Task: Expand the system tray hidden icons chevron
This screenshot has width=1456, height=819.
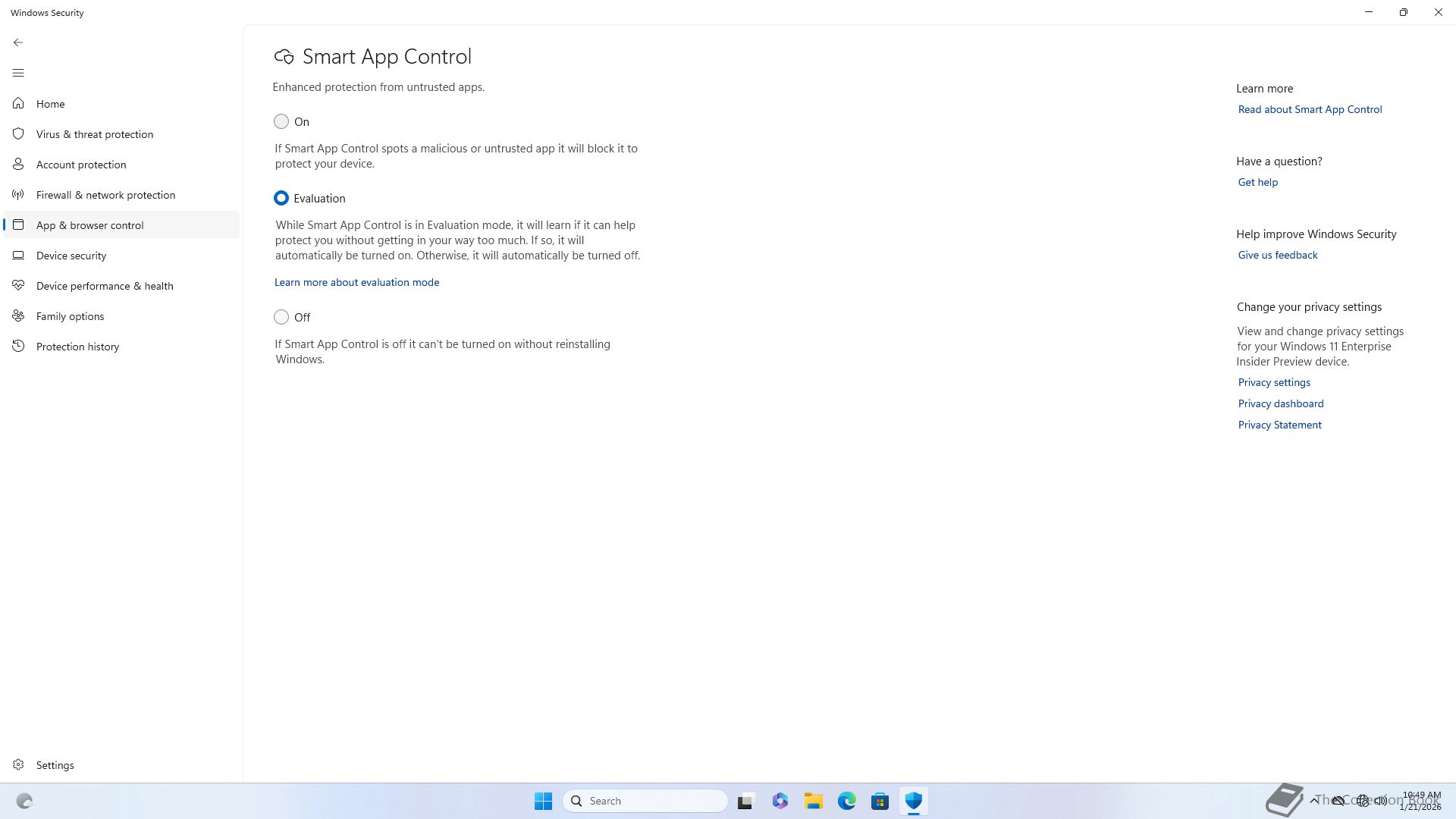Action: (x=1313, y=800)
